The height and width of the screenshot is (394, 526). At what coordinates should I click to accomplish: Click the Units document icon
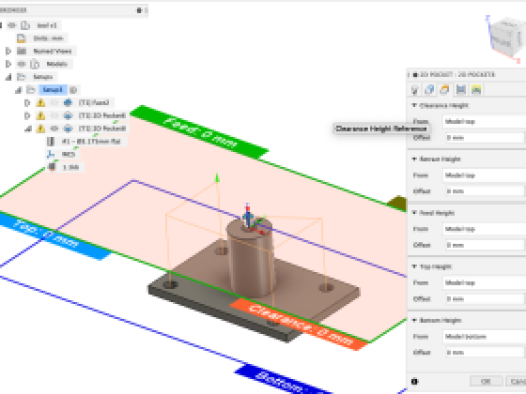point(21,38)
